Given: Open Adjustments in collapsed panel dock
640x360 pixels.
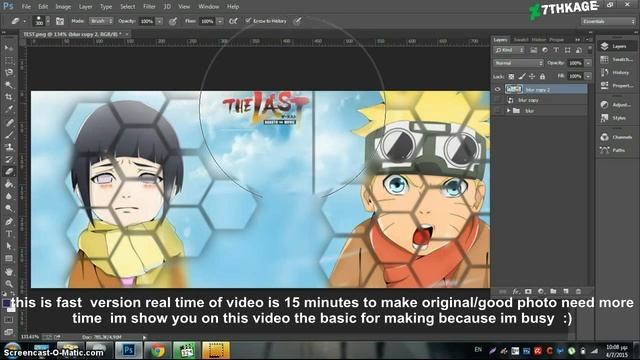Looking at the screenshot, I should pos(616,105).
